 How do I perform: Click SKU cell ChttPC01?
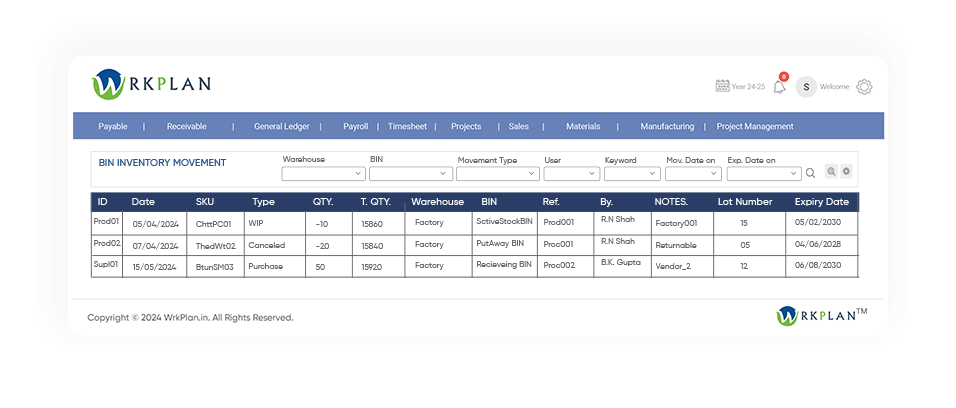213,224
